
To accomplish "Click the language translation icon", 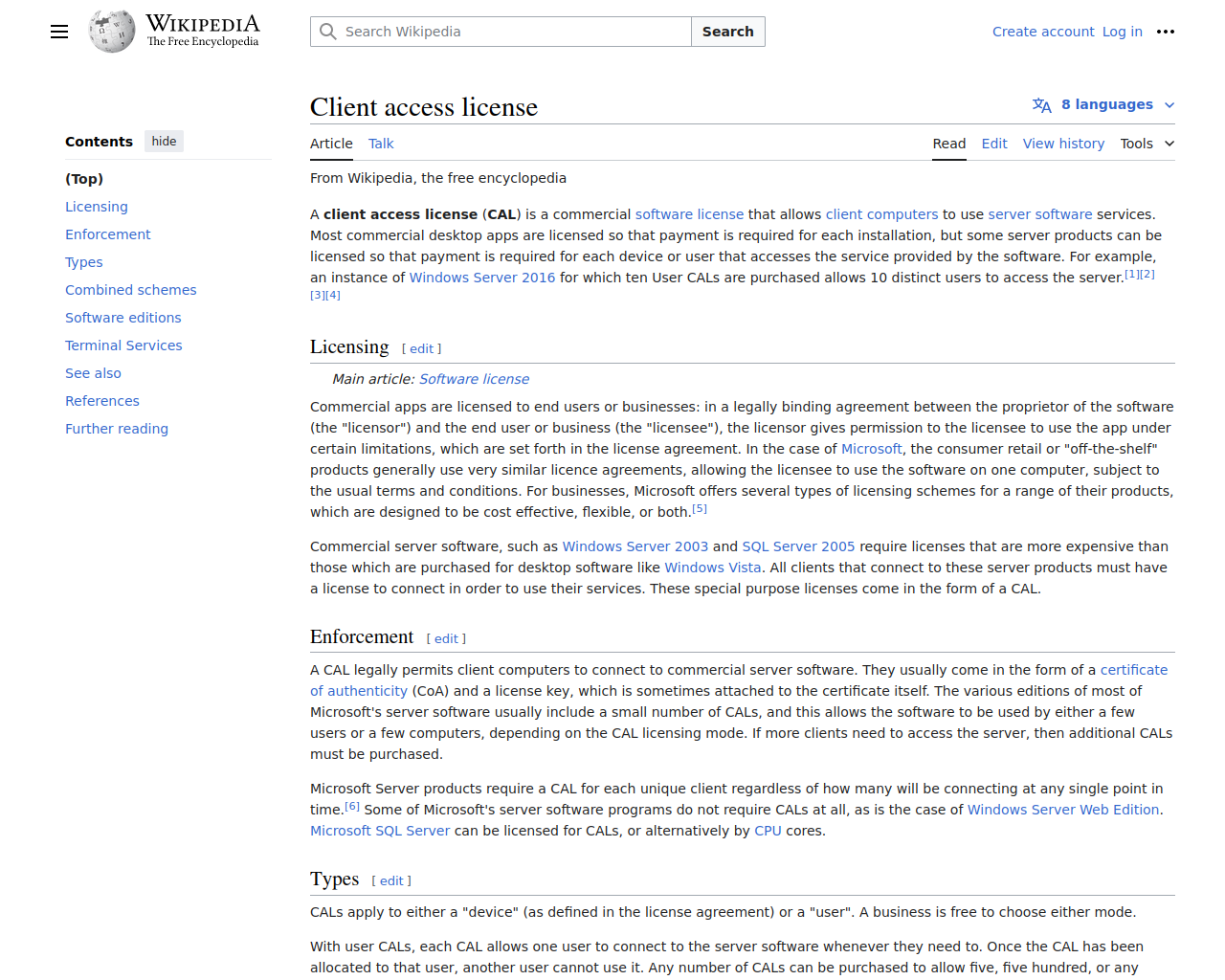I will [x=1042, y=105].
